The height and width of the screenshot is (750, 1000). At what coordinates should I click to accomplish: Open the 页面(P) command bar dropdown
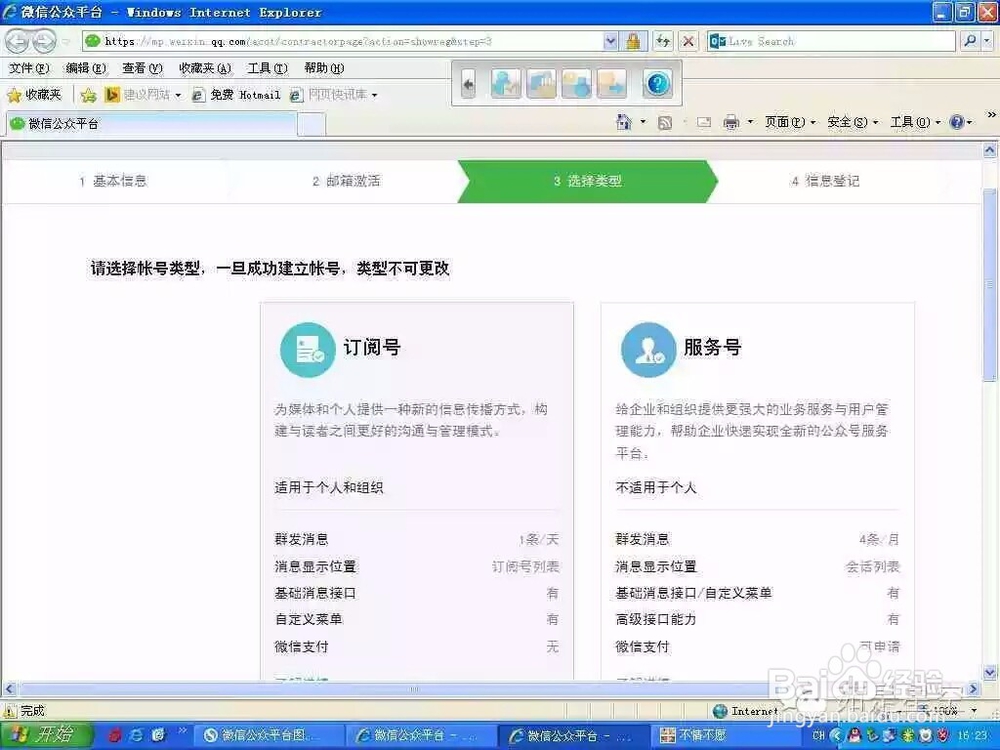790,122
